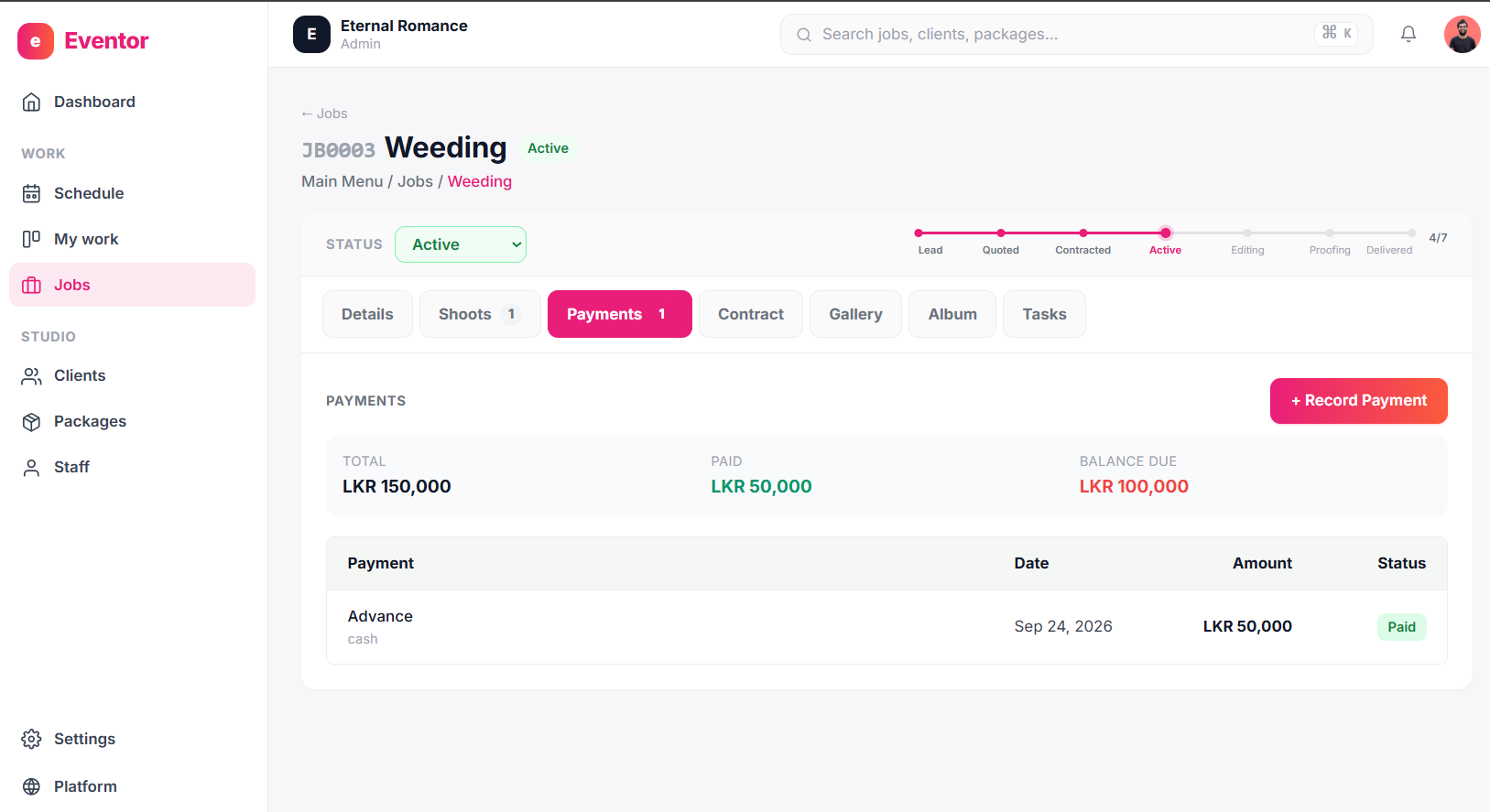This screenshot has width=1490, height=812.
Task: Click the Active job status badge
Action: (x=548, y=148)
